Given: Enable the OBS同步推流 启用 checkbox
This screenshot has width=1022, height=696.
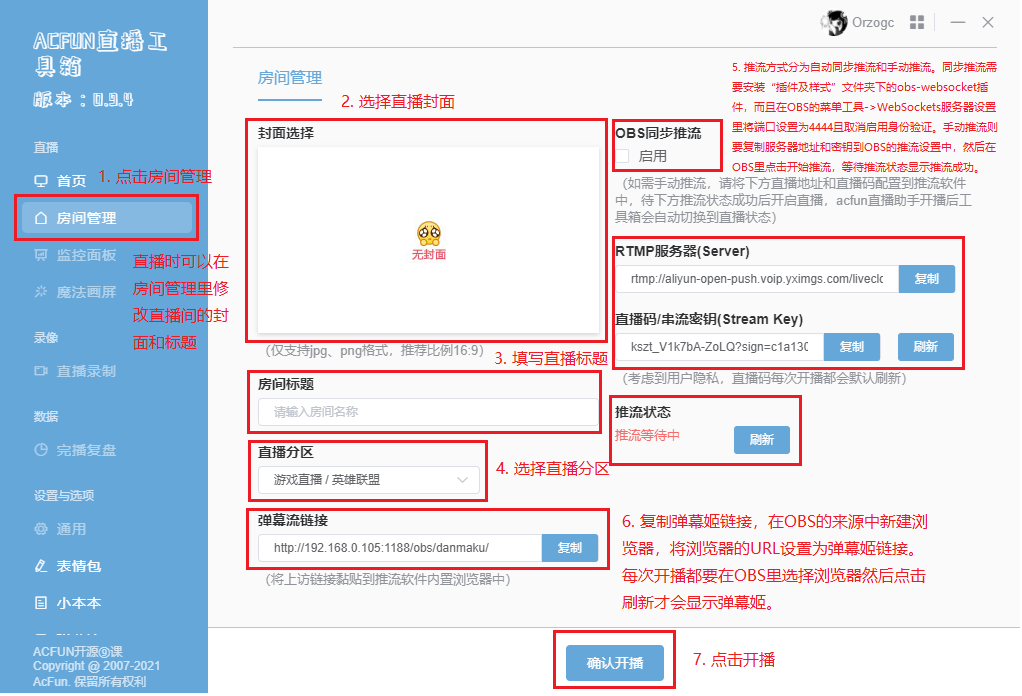Looking at the screenshot, I should 622,156.
